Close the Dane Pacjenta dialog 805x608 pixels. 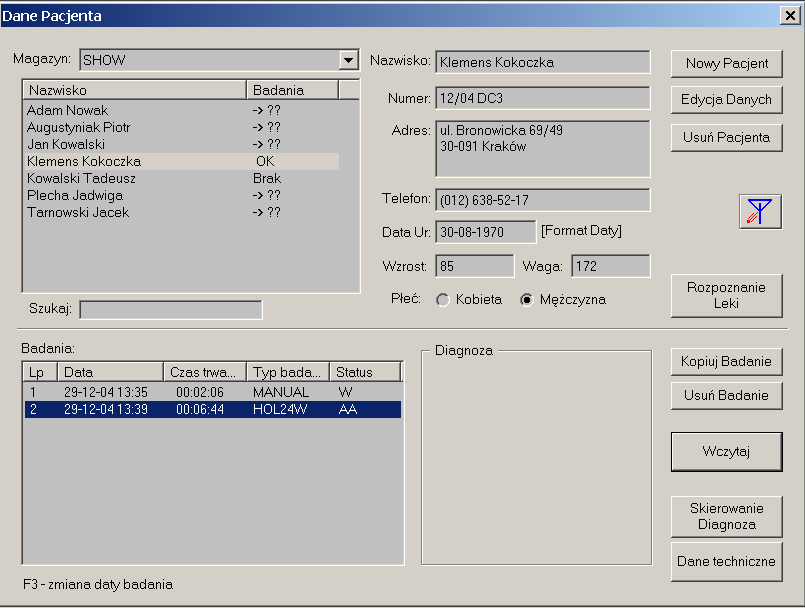[x=790, y=15]
